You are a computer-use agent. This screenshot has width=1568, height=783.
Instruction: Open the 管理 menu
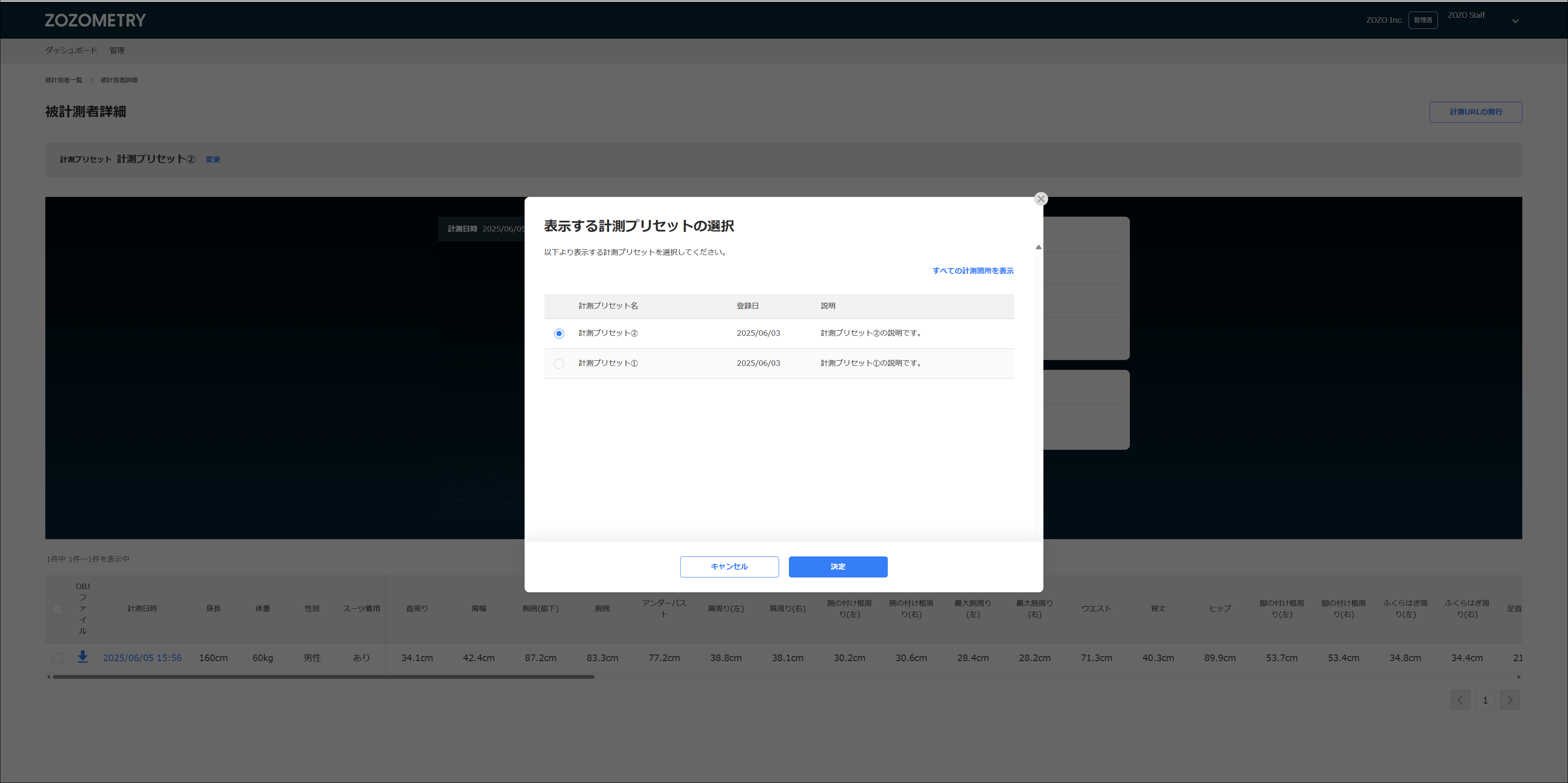point(117,51)
